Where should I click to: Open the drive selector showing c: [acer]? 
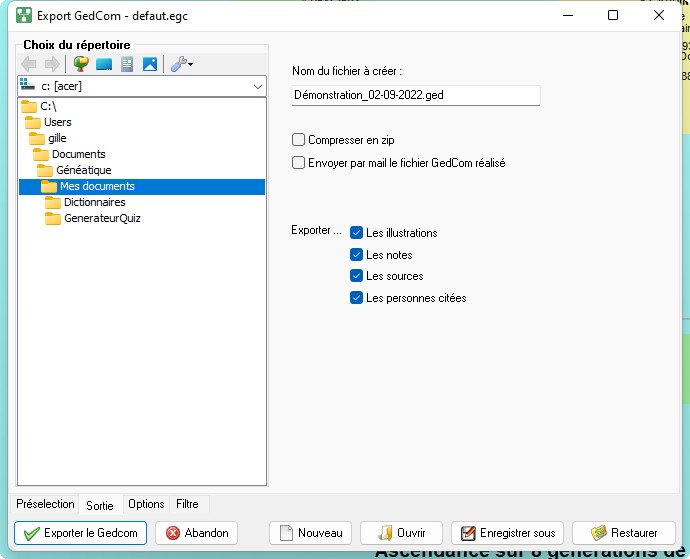pyautogui.click(x=142, y=86)
